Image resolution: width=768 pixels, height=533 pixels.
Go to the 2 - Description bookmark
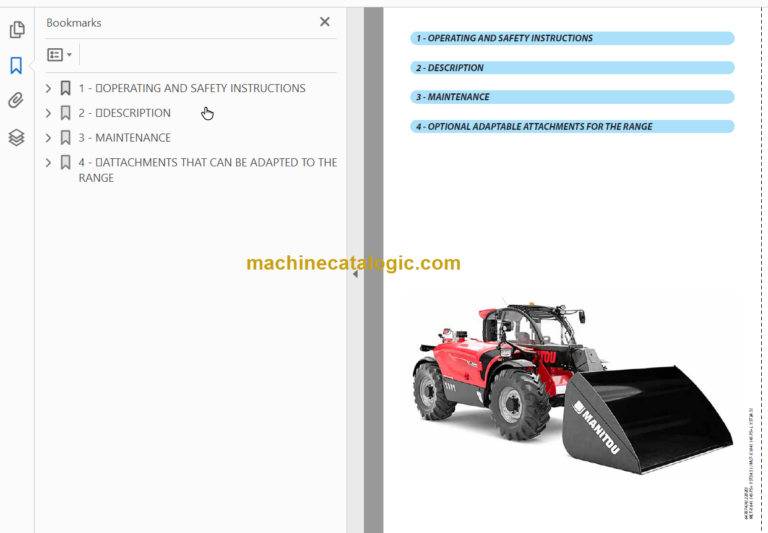(124, 113)
